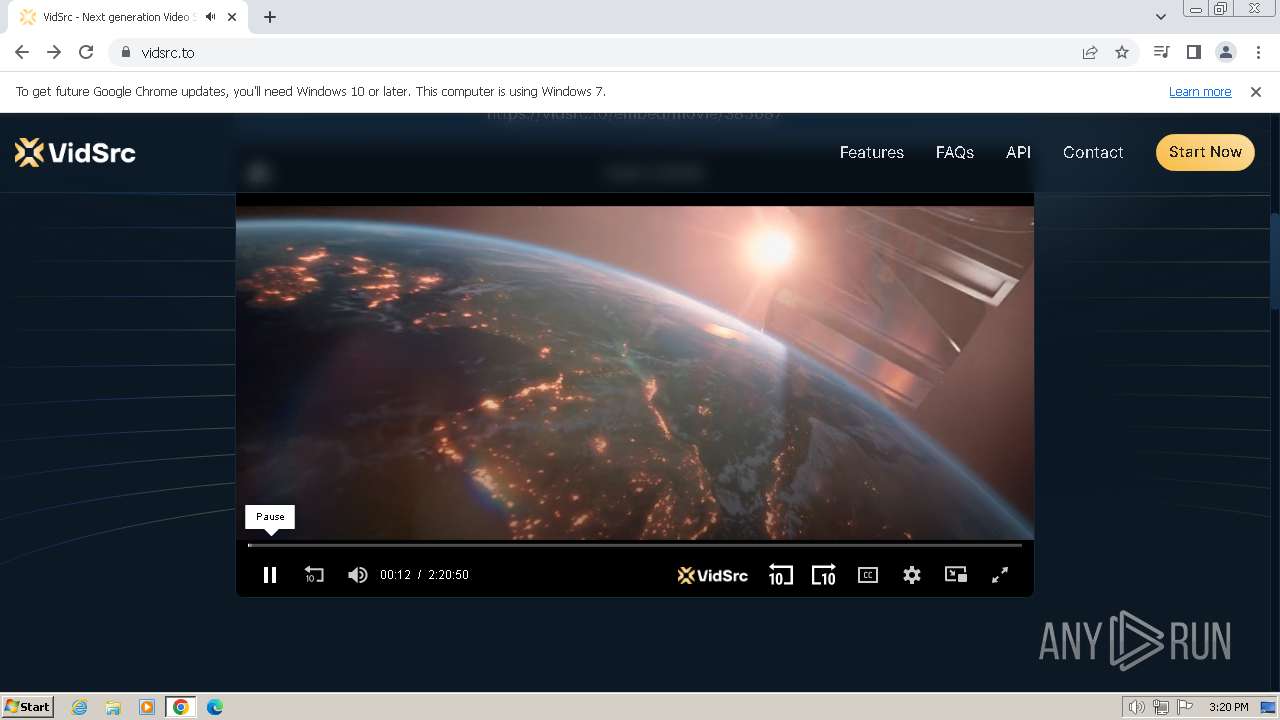The image size is (1280, 720).
Task: Open Windows Explorer folder from taskbar
Action: pyautogui.click(x=113, y=707)
